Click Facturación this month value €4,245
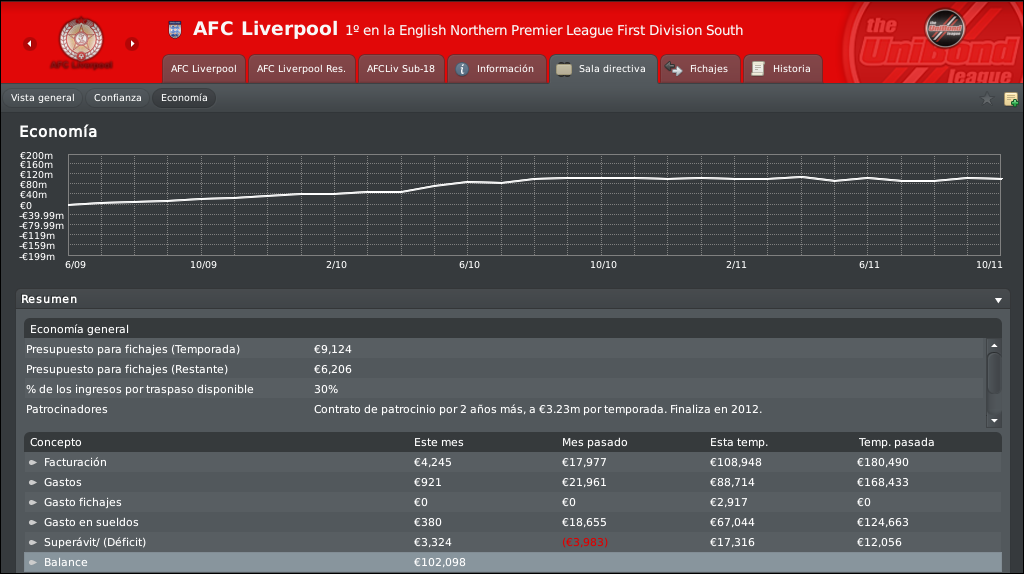The image size is (1024, 574). 432,462
